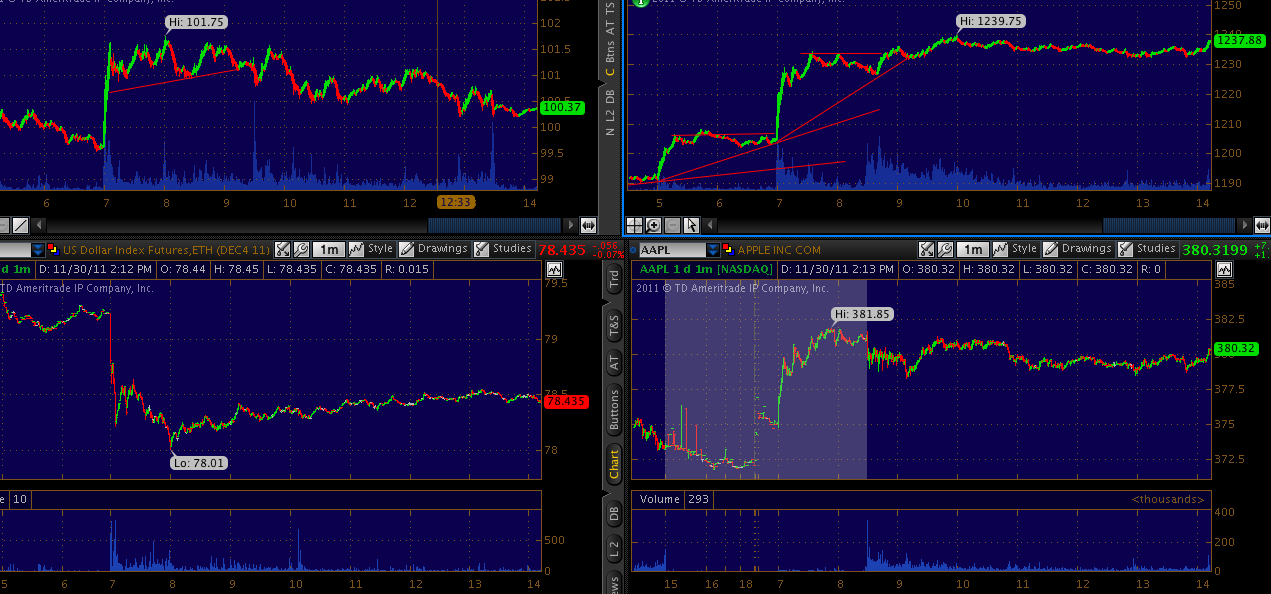
Task: Open the Buttons side tab
Action: tap(613, 412)
